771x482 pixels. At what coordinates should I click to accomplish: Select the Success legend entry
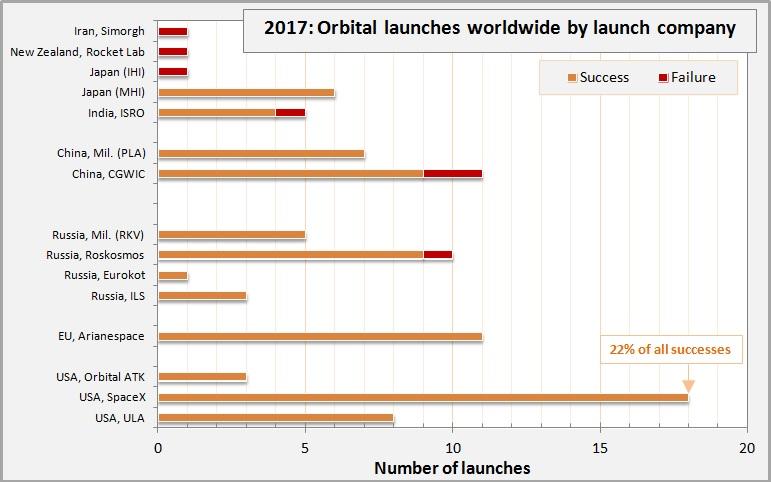pos(598,77)
